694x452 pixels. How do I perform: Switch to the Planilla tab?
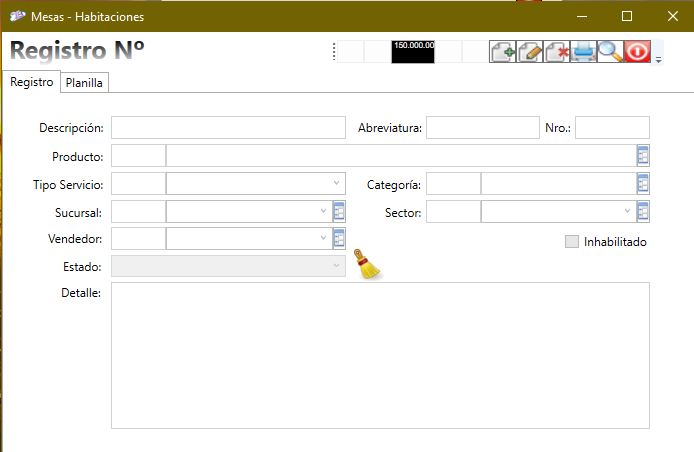point(84,82)
